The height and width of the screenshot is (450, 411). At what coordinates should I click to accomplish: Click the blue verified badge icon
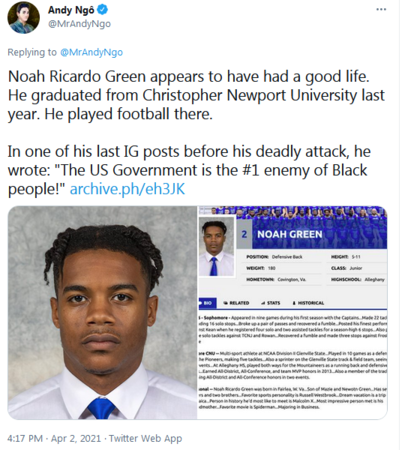[102, 10]
